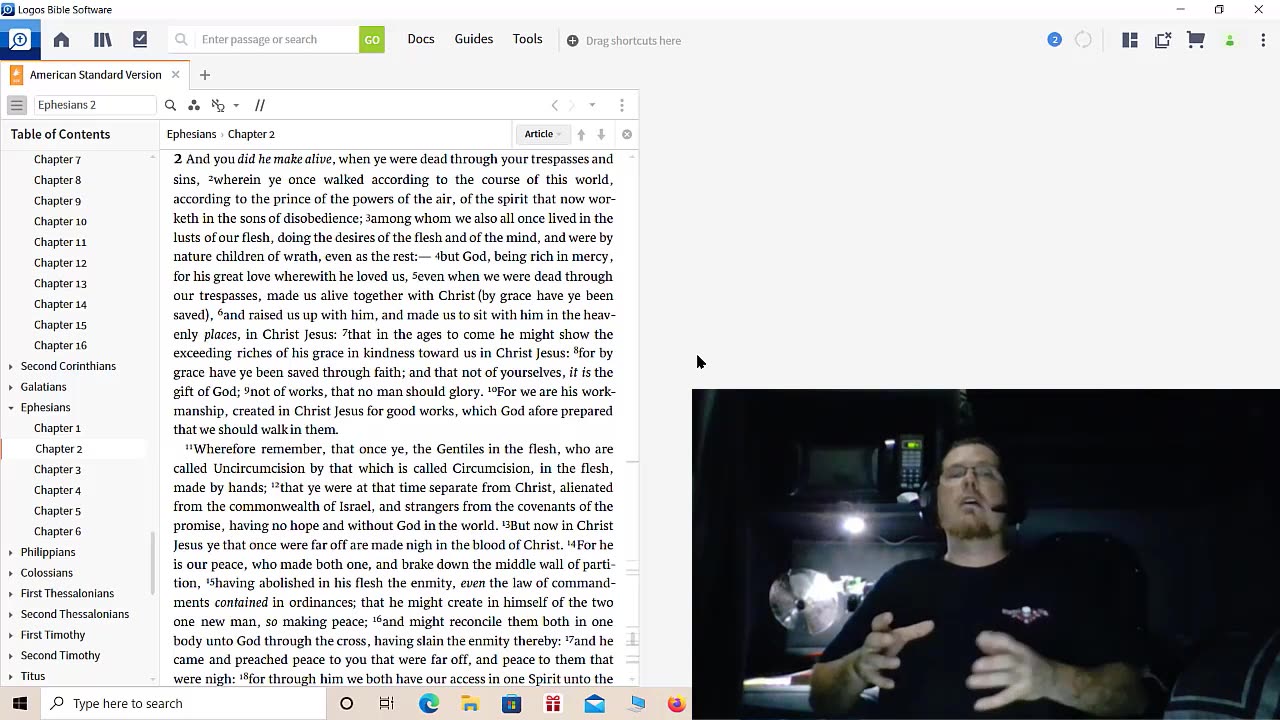Open Chapter 16 in table of contents
The width and height of the screenshot is (1280, 720).
(x=61, y=345)
